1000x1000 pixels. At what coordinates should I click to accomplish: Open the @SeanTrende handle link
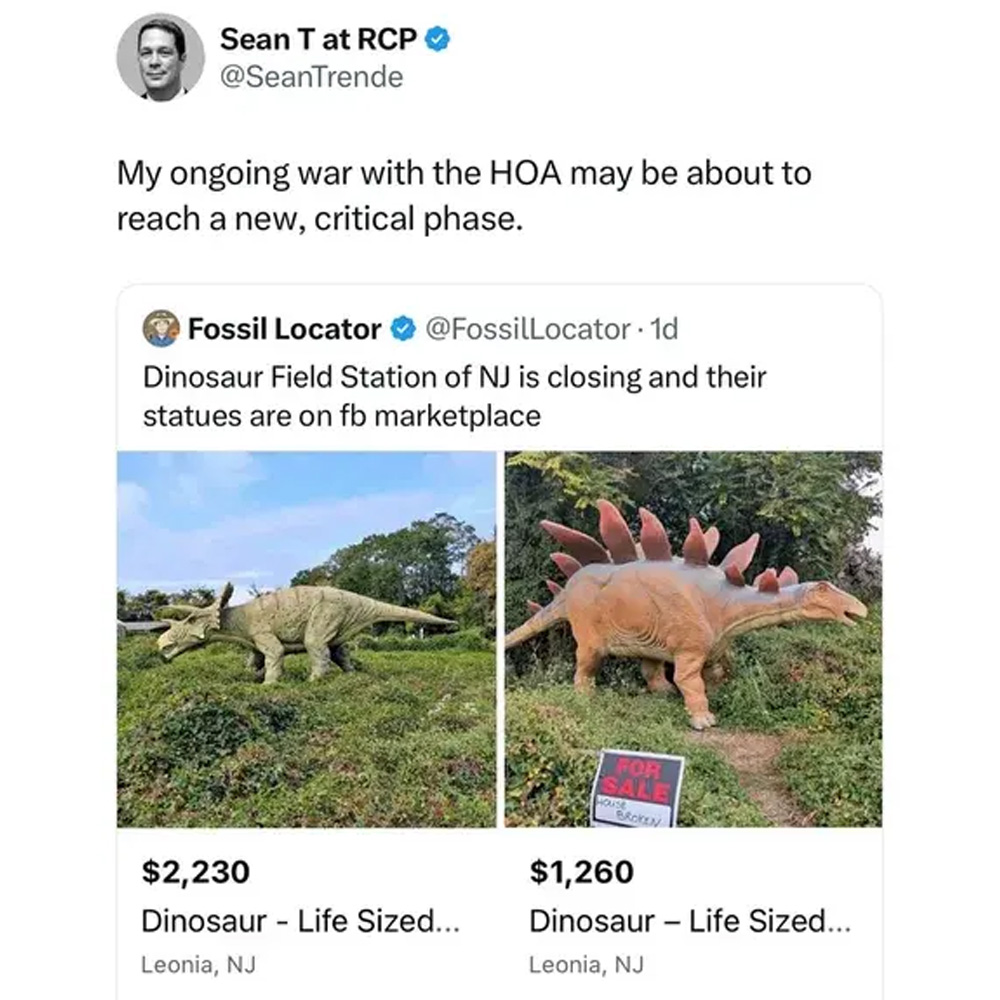(x=311, y=77)
